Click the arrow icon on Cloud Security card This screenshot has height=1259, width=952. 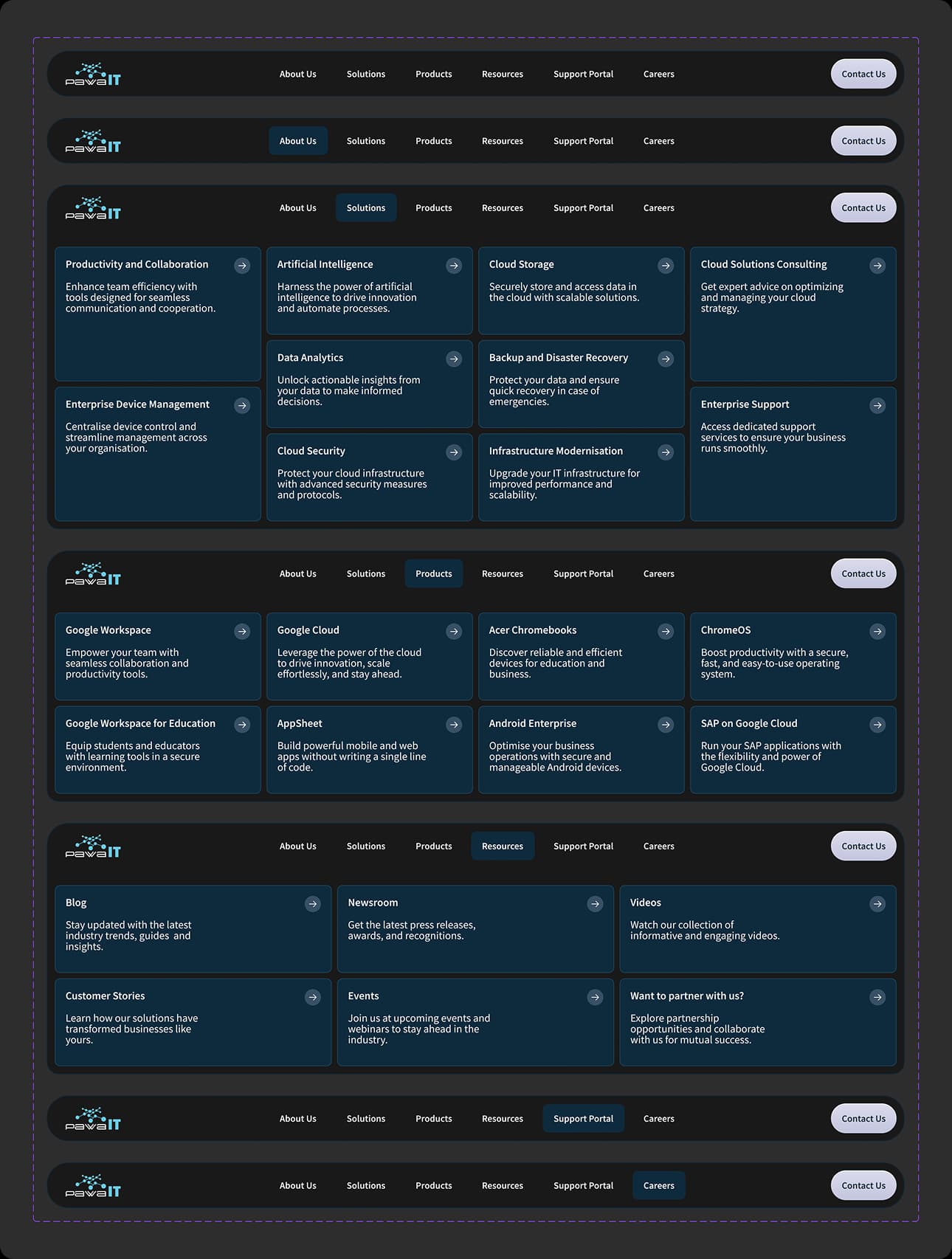click(x=454, y=452)
